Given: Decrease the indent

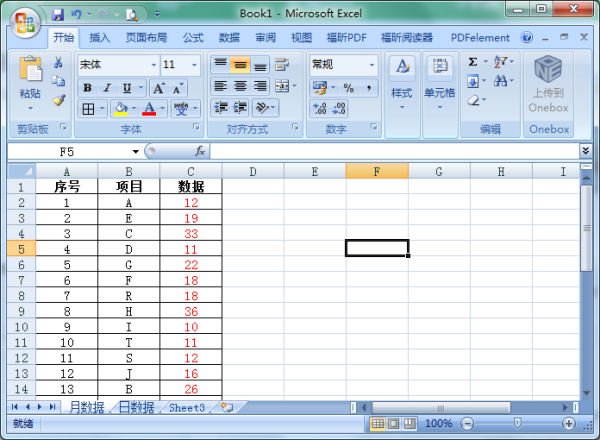Looking at the screenshot, I should tap(221, 108).
